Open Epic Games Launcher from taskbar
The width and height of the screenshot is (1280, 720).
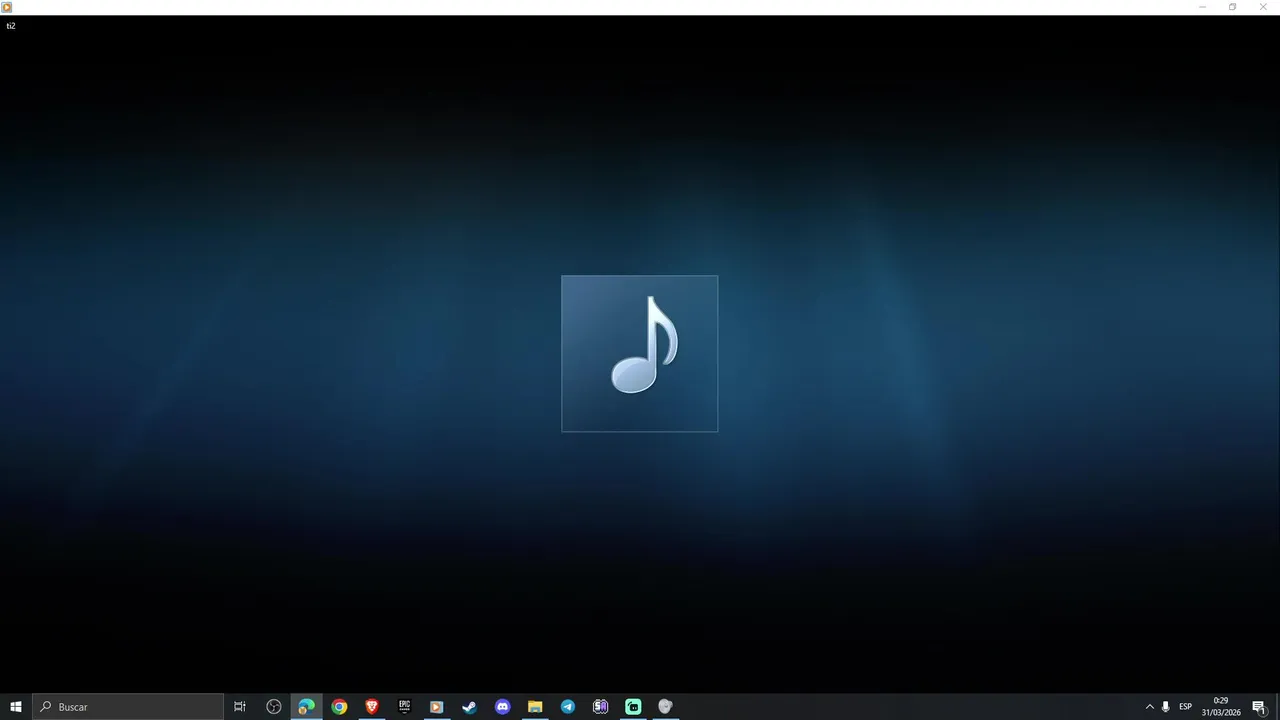point(404,706)
